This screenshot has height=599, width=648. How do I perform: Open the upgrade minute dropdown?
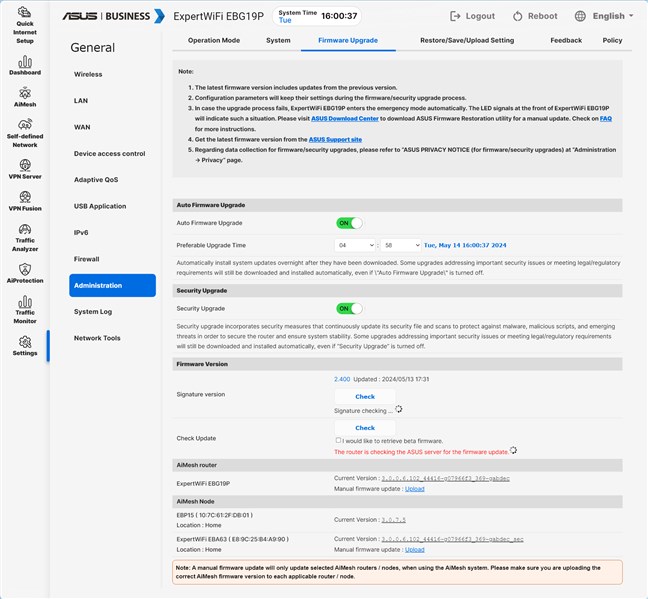pos(400,246)
